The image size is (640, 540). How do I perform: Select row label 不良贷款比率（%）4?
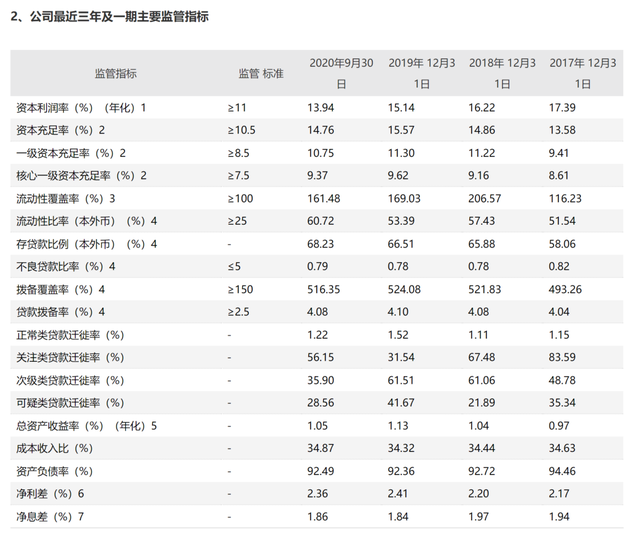click(66, 267)
